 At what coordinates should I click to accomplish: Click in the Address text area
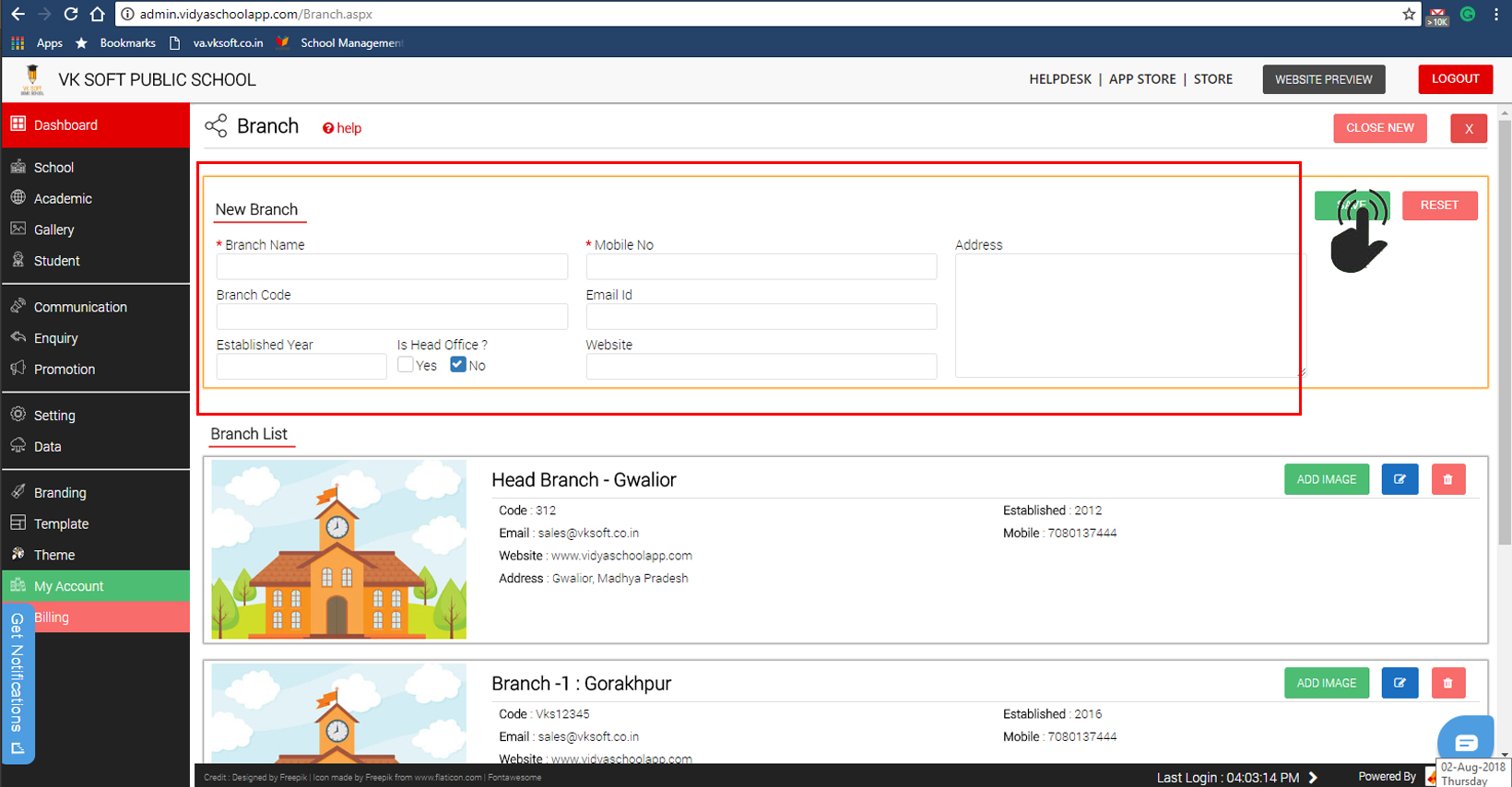click(1130, 315)
